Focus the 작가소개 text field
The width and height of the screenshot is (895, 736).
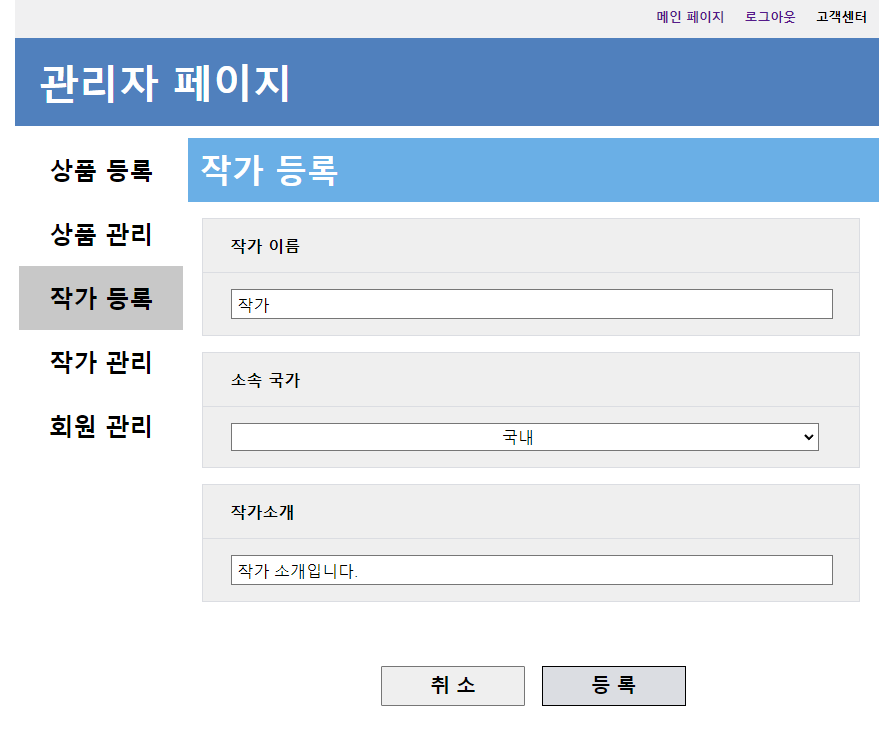(531, 570)
